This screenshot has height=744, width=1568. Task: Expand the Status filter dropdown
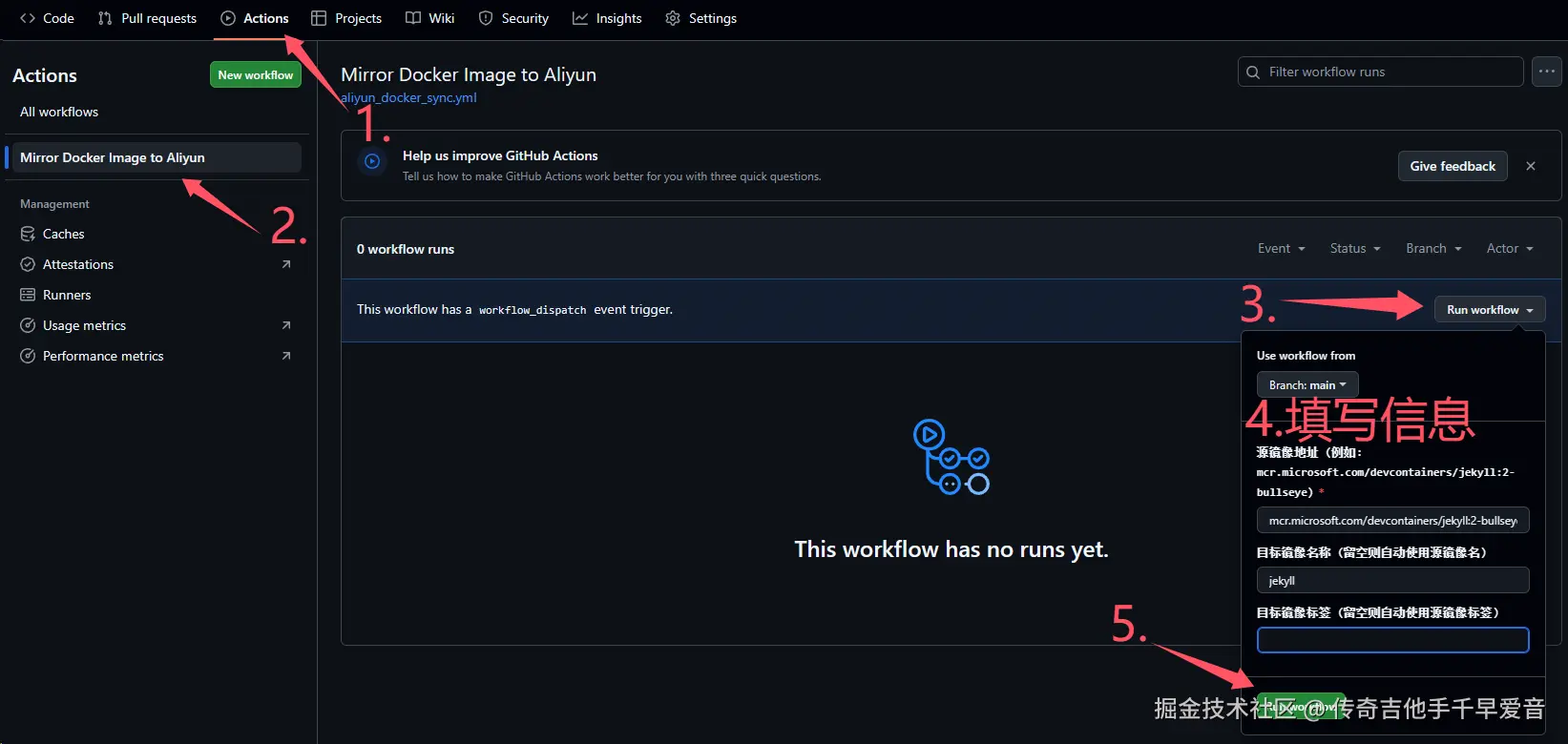[x=1355, y=248]
